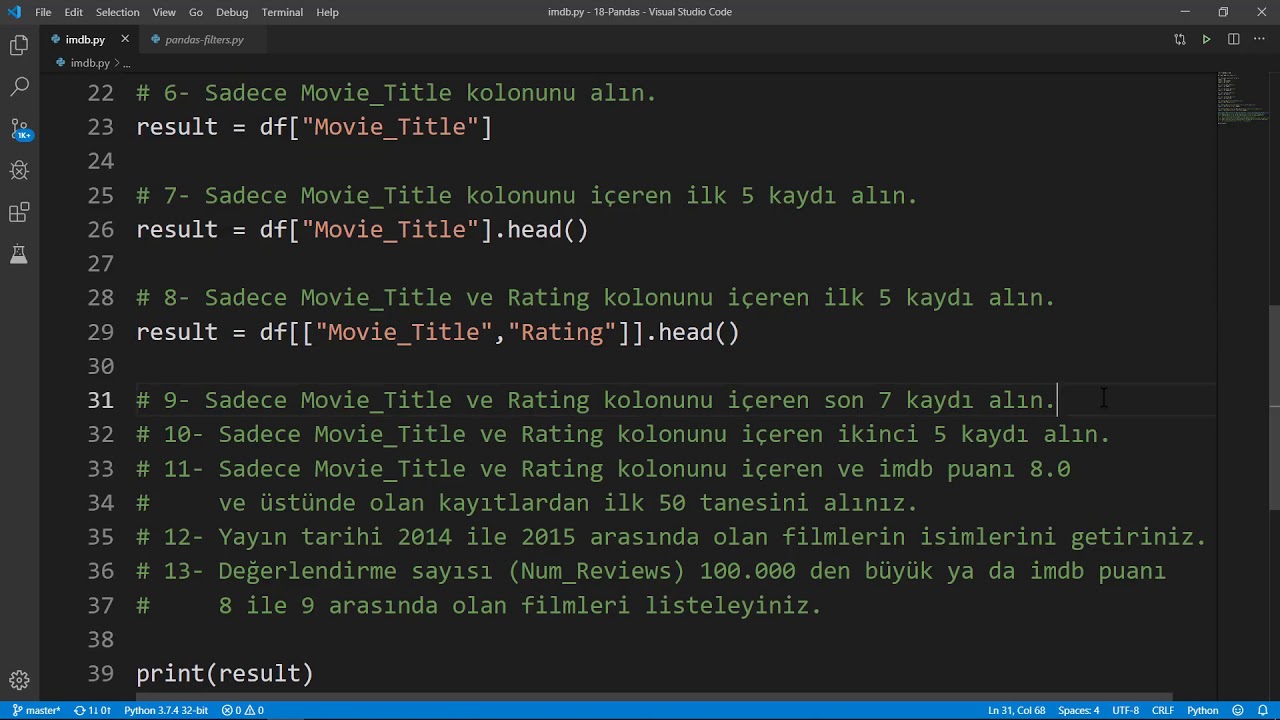Viewport: 1280px width, 720px height.
Task: Open notifications bell in status bar
Action: (x=1262, y=710)
